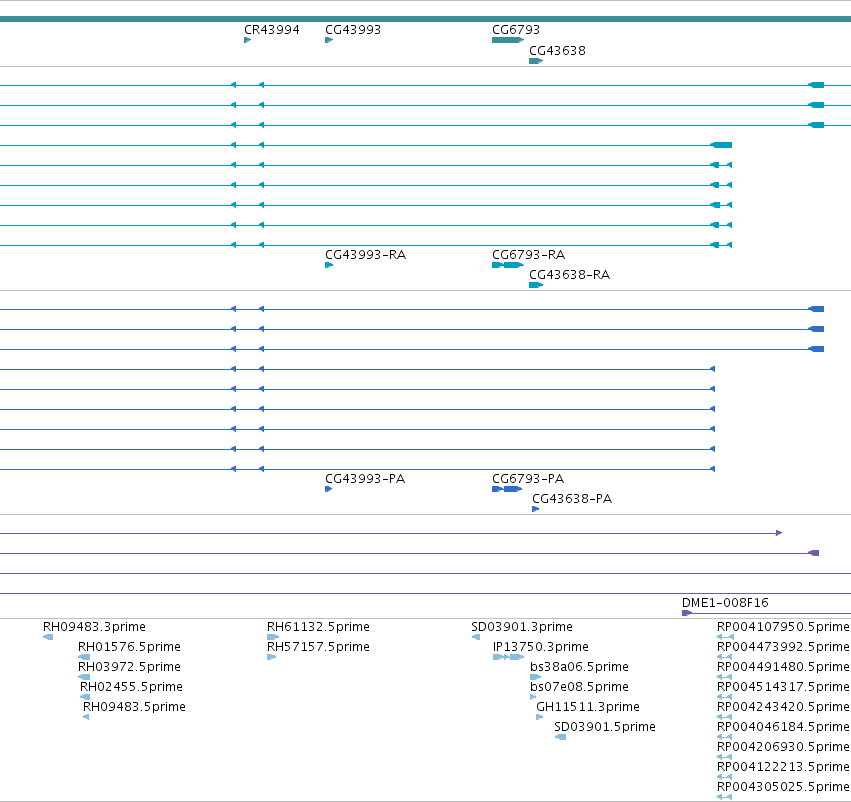
Task: Select the RH09483.5prime label
Action: 134,706
